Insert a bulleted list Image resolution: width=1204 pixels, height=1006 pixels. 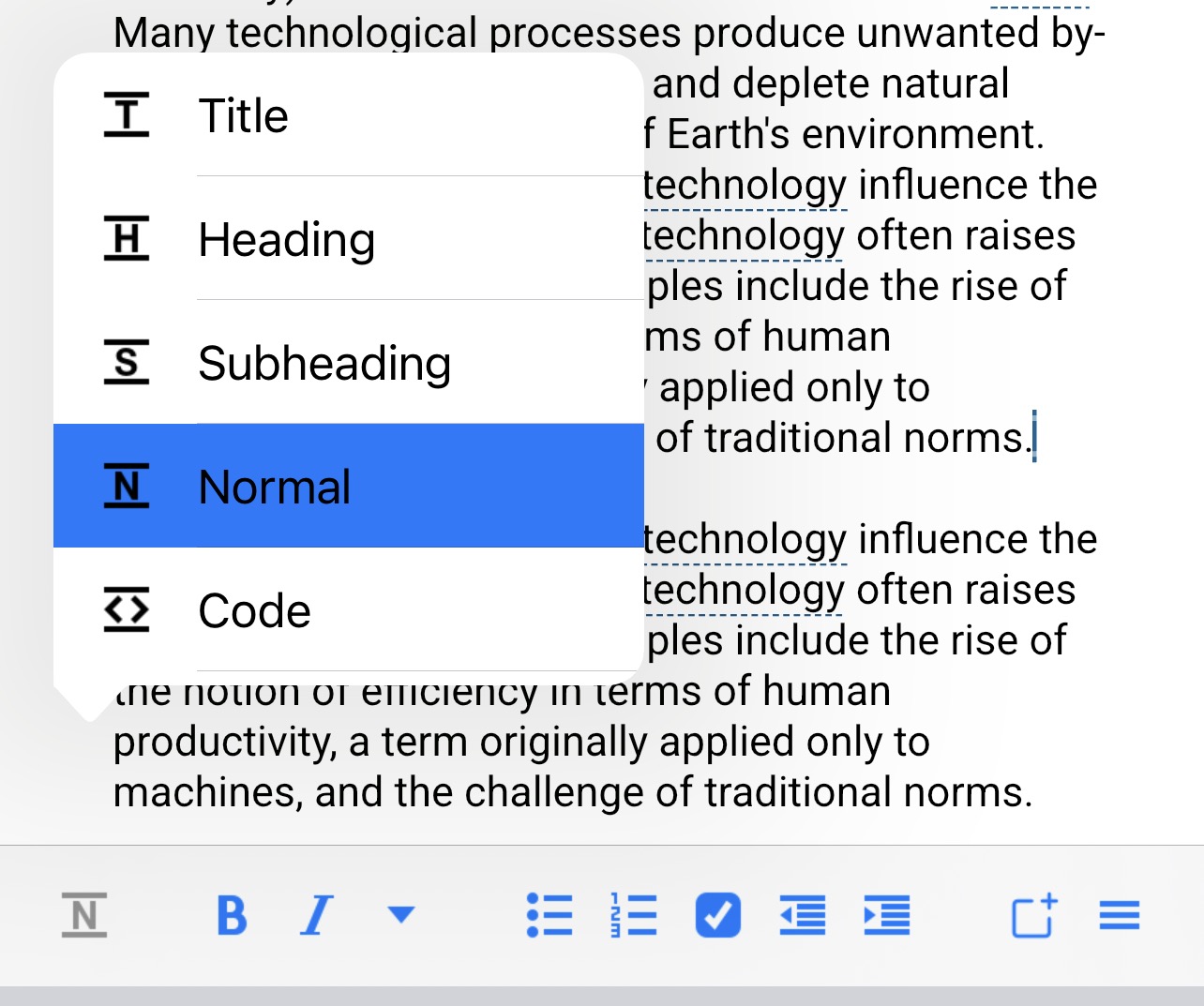point(549,915)
